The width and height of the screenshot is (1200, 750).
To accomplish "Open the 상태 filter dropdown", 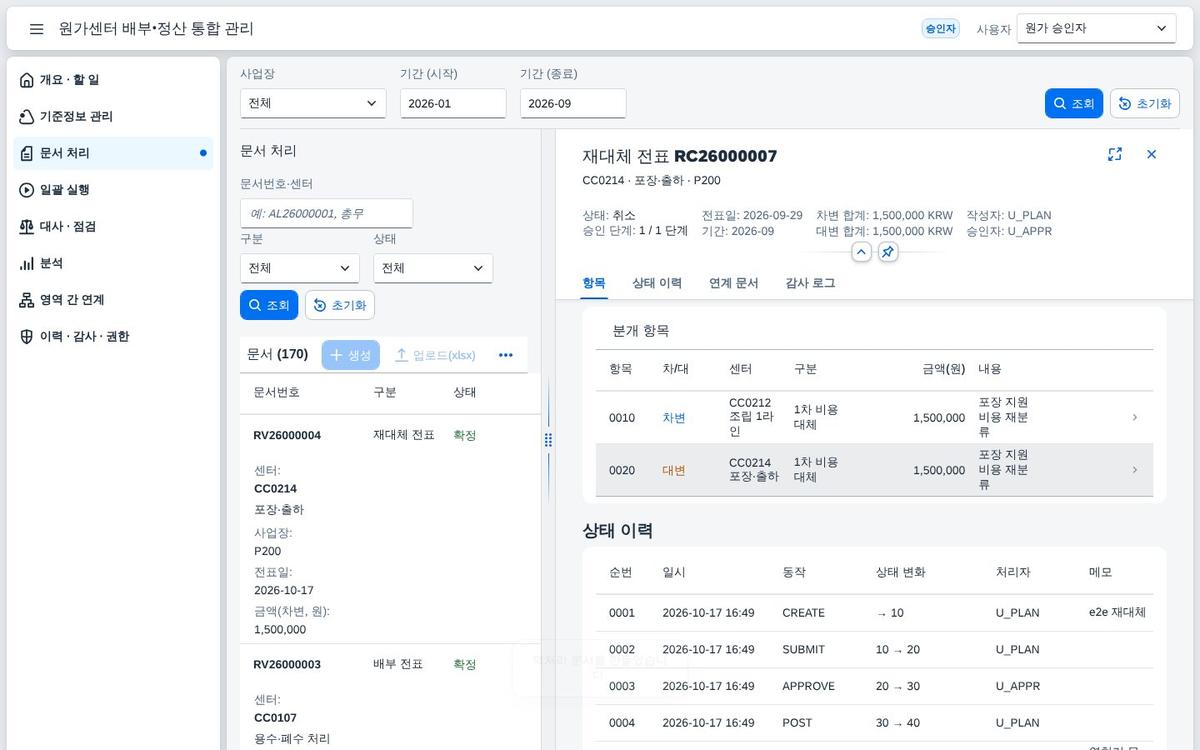I will [x=433, y=268].
